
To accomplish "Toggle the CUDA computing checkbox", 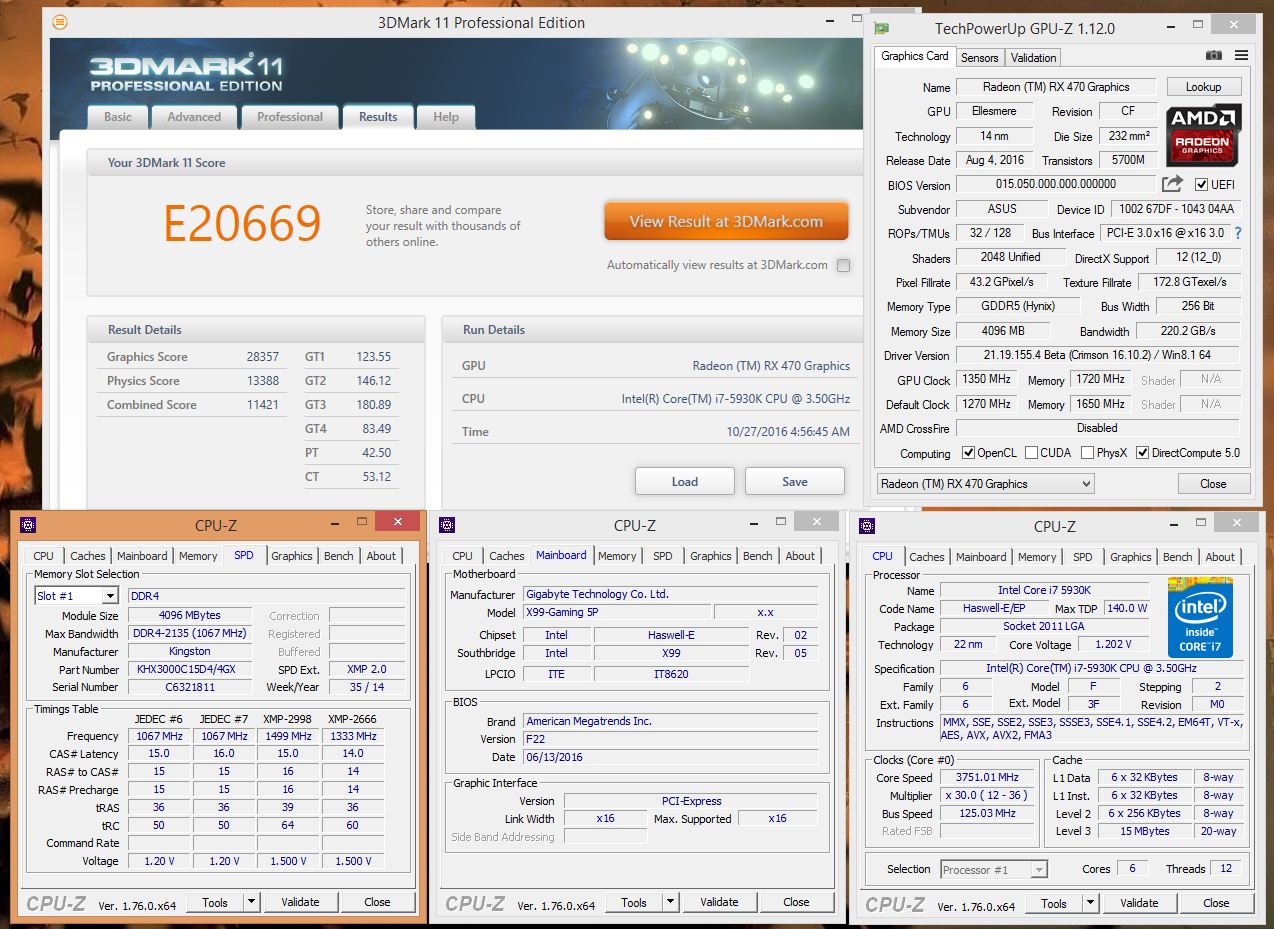I will (1031, 453).
